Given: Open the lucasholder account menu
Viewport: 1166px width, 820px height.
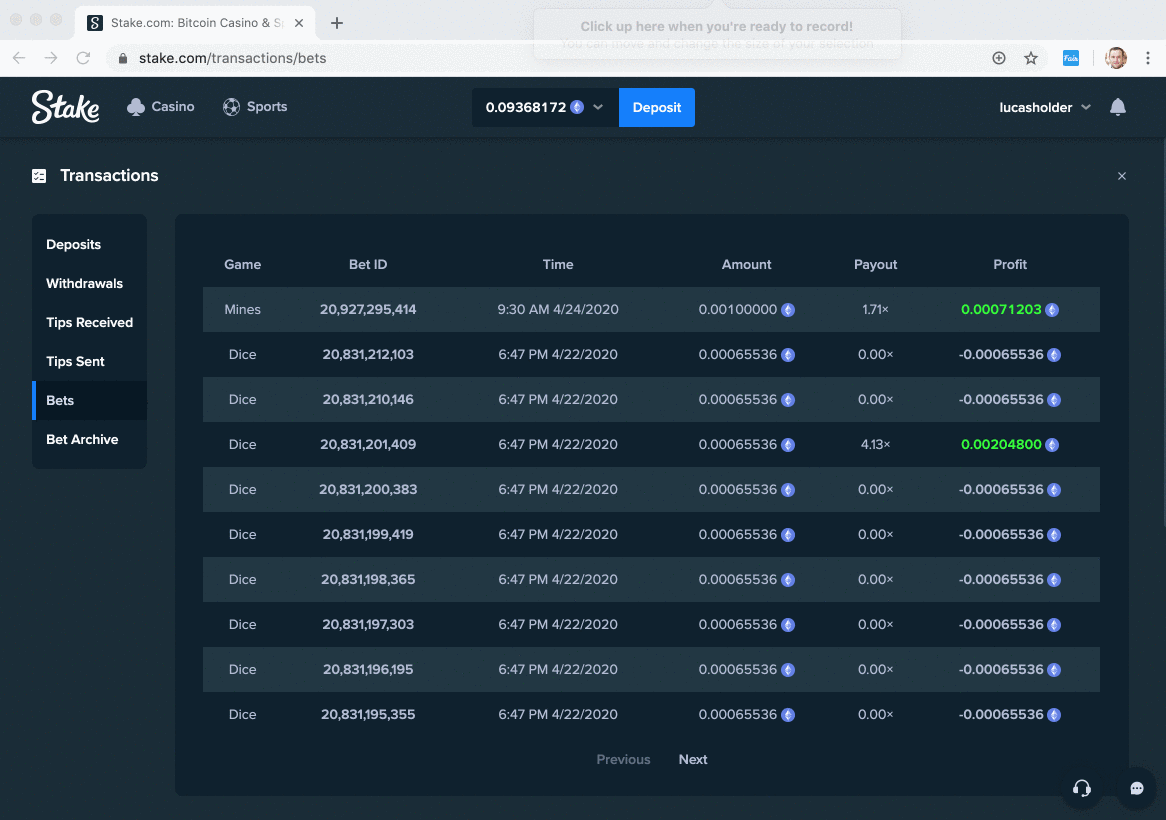Looking at the screenshot, I should (1045, 107).
